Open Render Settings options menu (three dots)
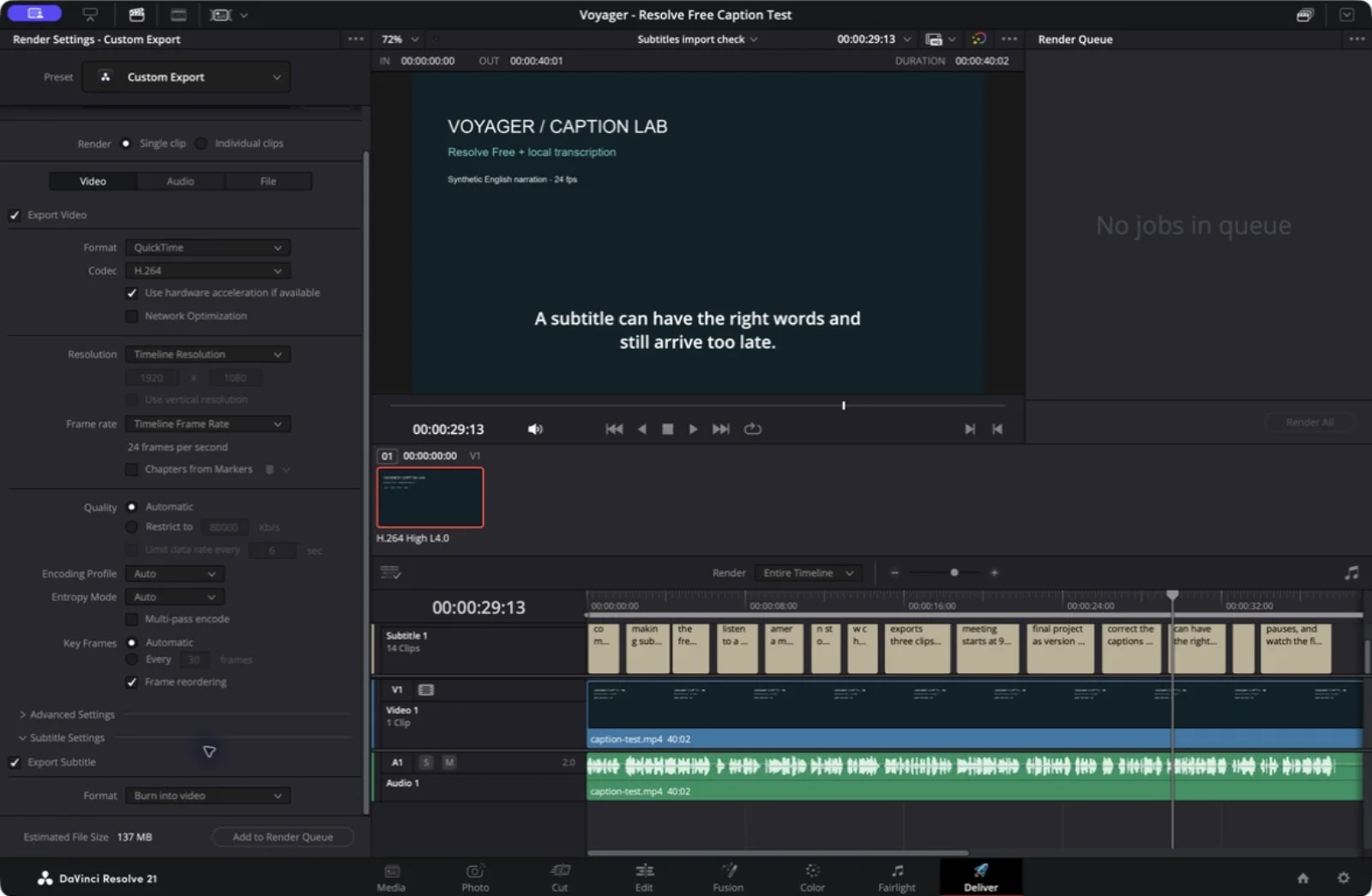Image resolution: width=1372 pixels, height=896 pixels. tap(355, 39)
